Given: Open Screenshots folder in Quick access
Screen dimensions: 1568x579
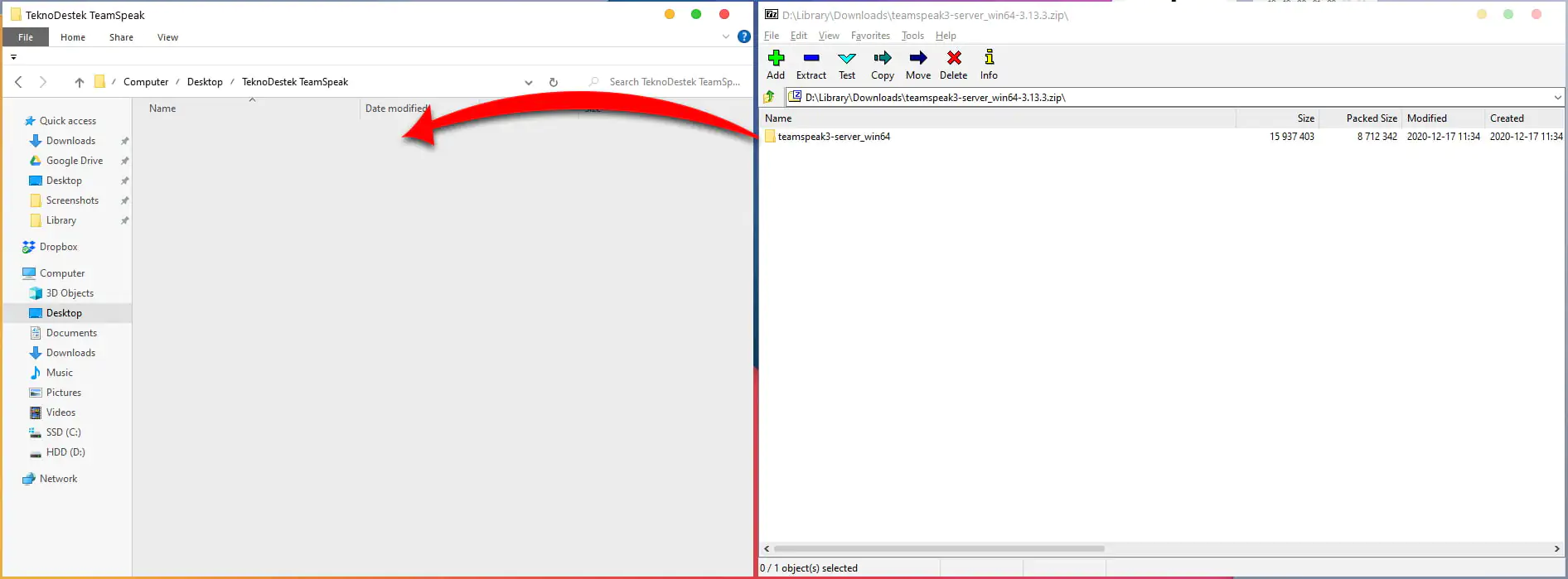Looking at the screenshot, I should [x=72, y=200].
